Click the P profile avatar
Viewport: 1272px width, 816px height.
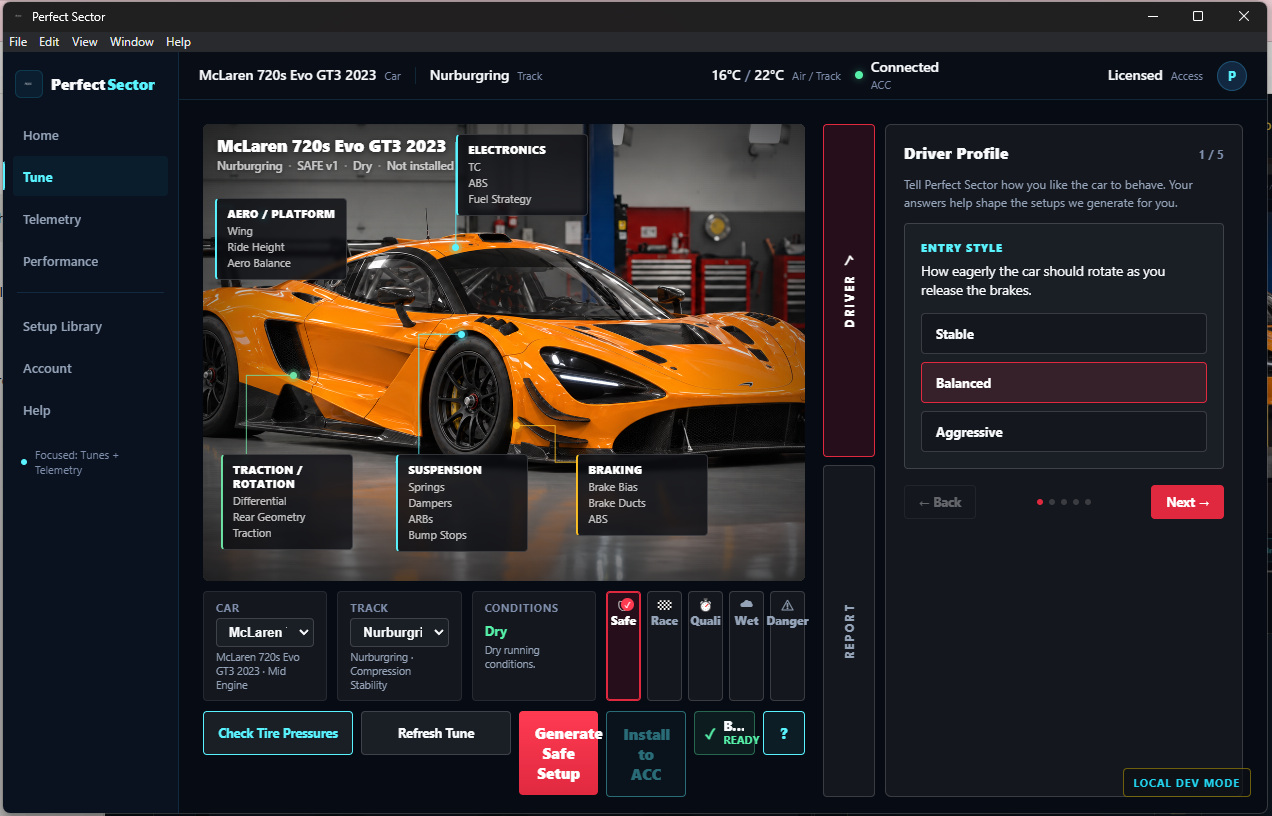[x=1232, y=76]
